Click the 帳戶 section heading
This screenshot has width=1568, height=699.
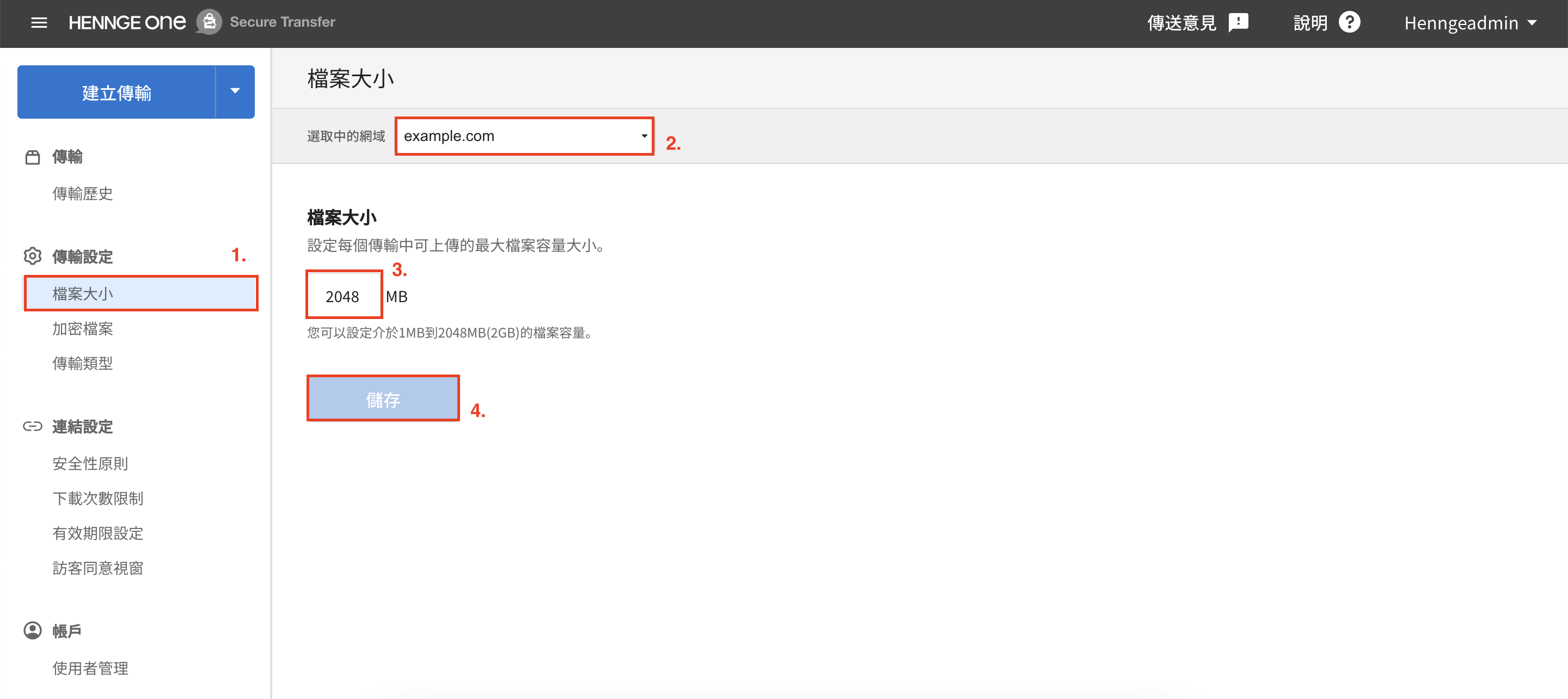[x=67, y=631]
